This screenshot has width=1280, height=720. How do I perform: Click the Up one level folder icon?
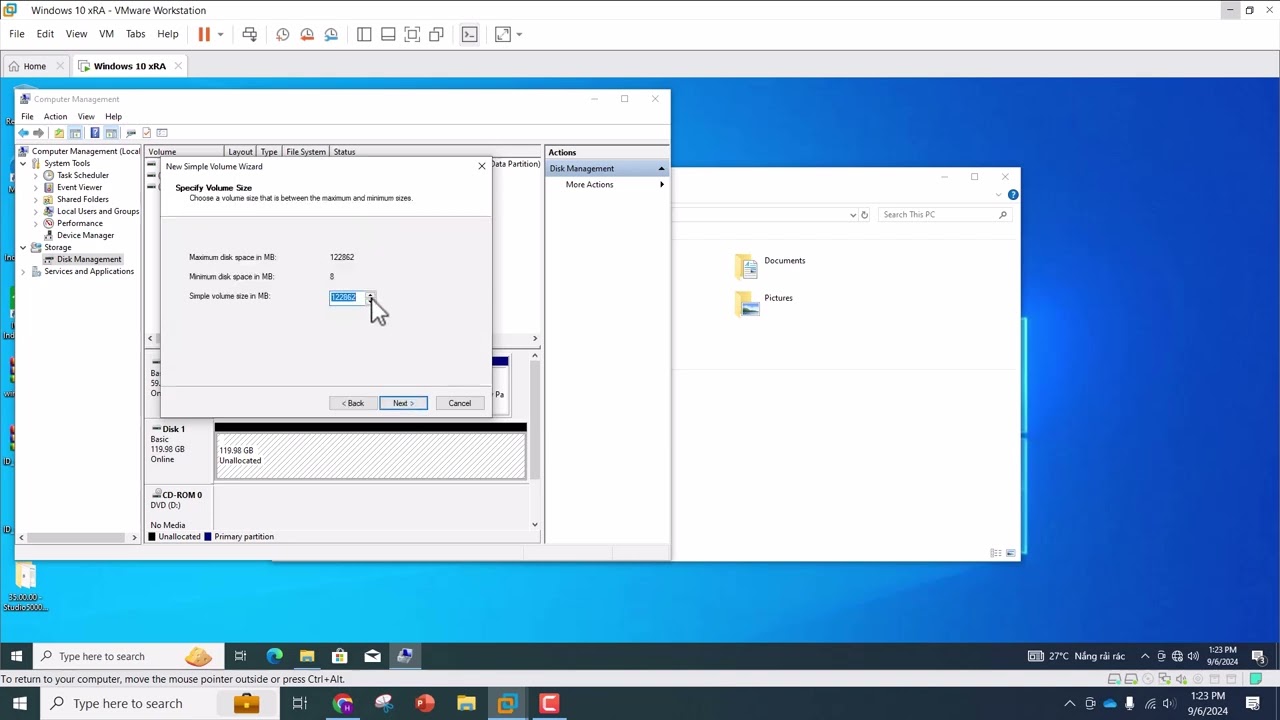click(59, 133)
